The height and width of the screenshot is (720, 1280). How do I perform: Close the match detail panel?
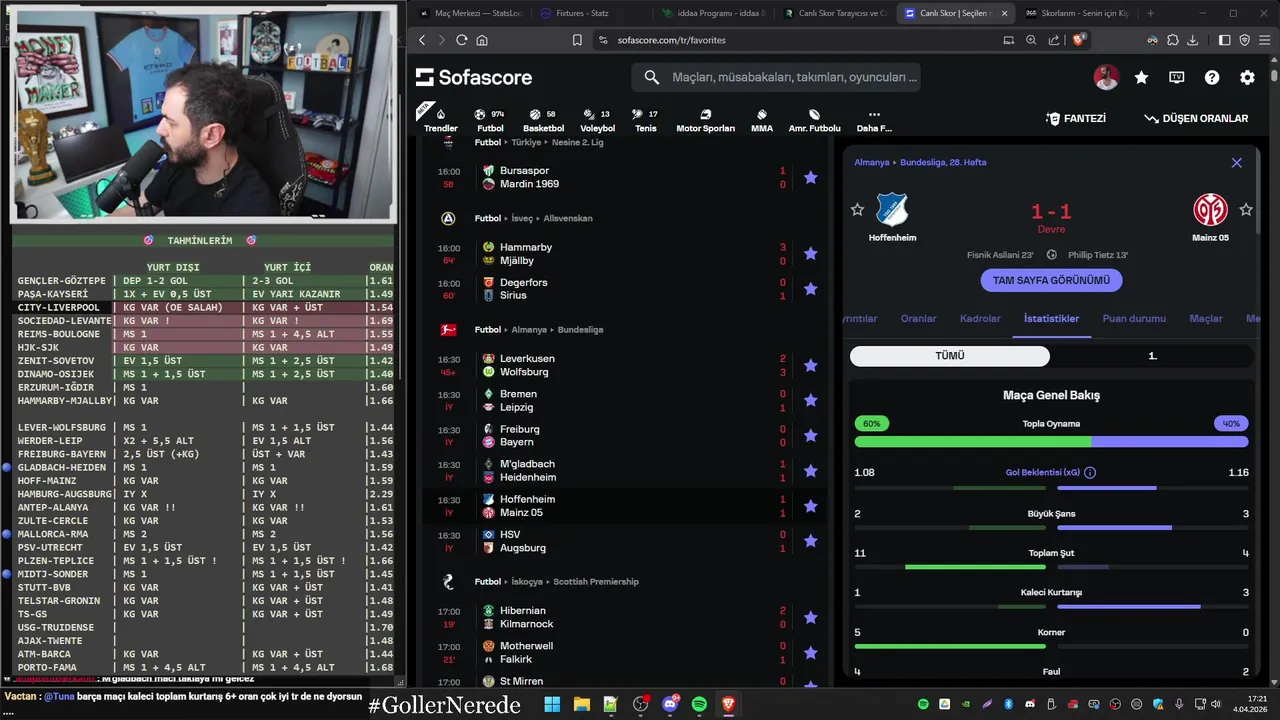[1236, 163]
